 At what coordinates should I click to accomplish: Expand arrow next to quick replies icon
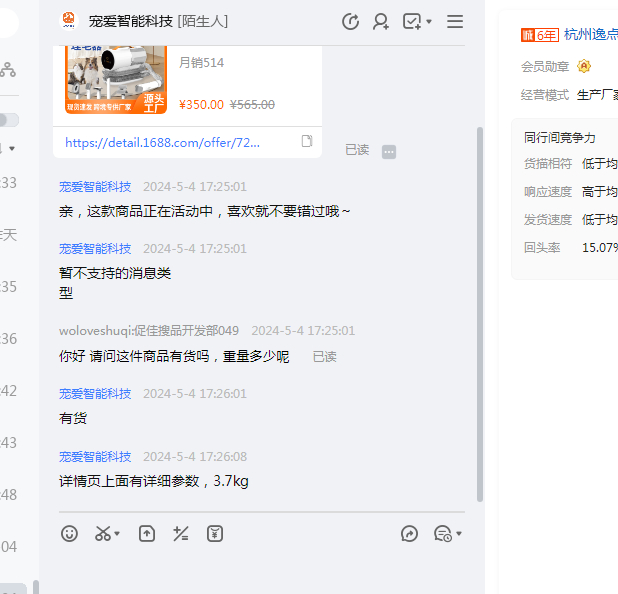(x=459, y=534)
